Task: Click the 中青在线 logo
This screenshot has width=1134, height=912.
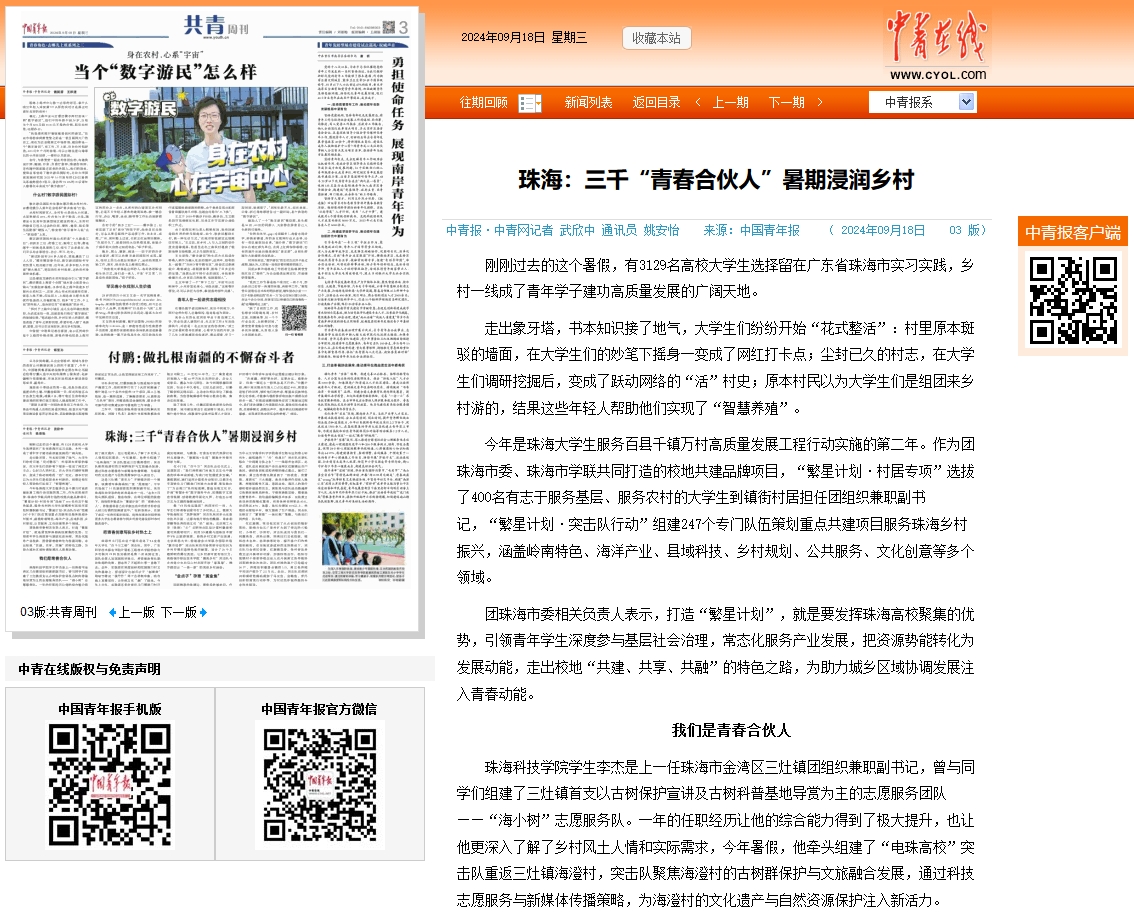Action: pos(936,47)
